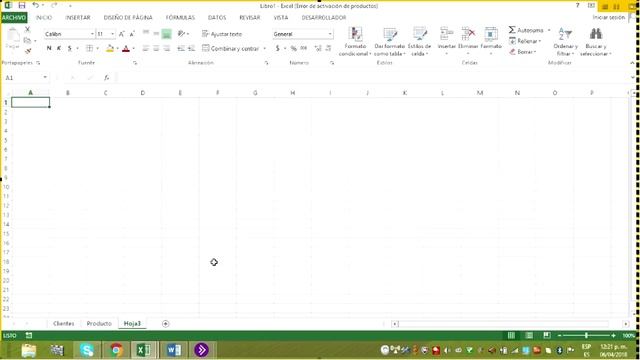Click the Borrar button
This screenshot has height=360, width=640.
[522, 52]
